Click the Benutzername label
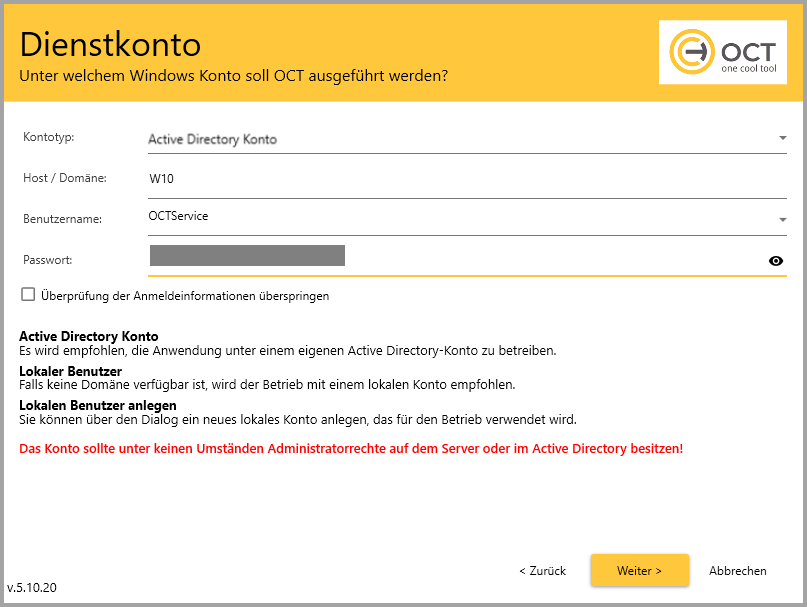807x607 pixels. (x=60, y=218)
